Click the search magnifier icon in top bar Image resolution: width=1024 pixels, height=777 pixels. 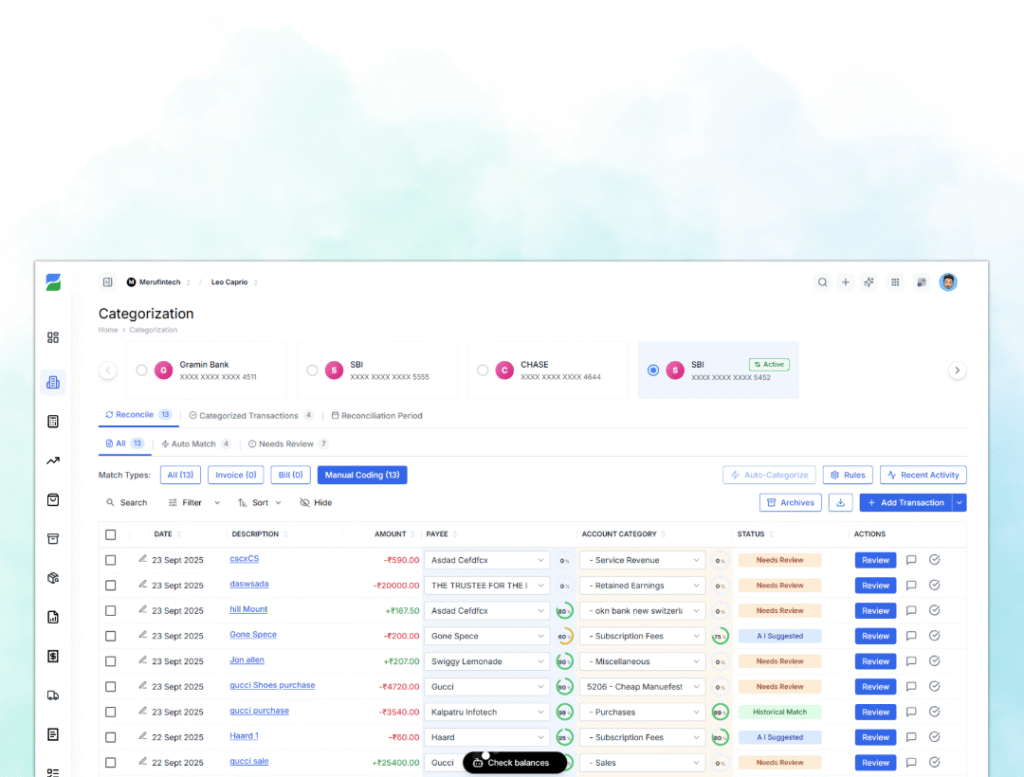click(822, 282)
